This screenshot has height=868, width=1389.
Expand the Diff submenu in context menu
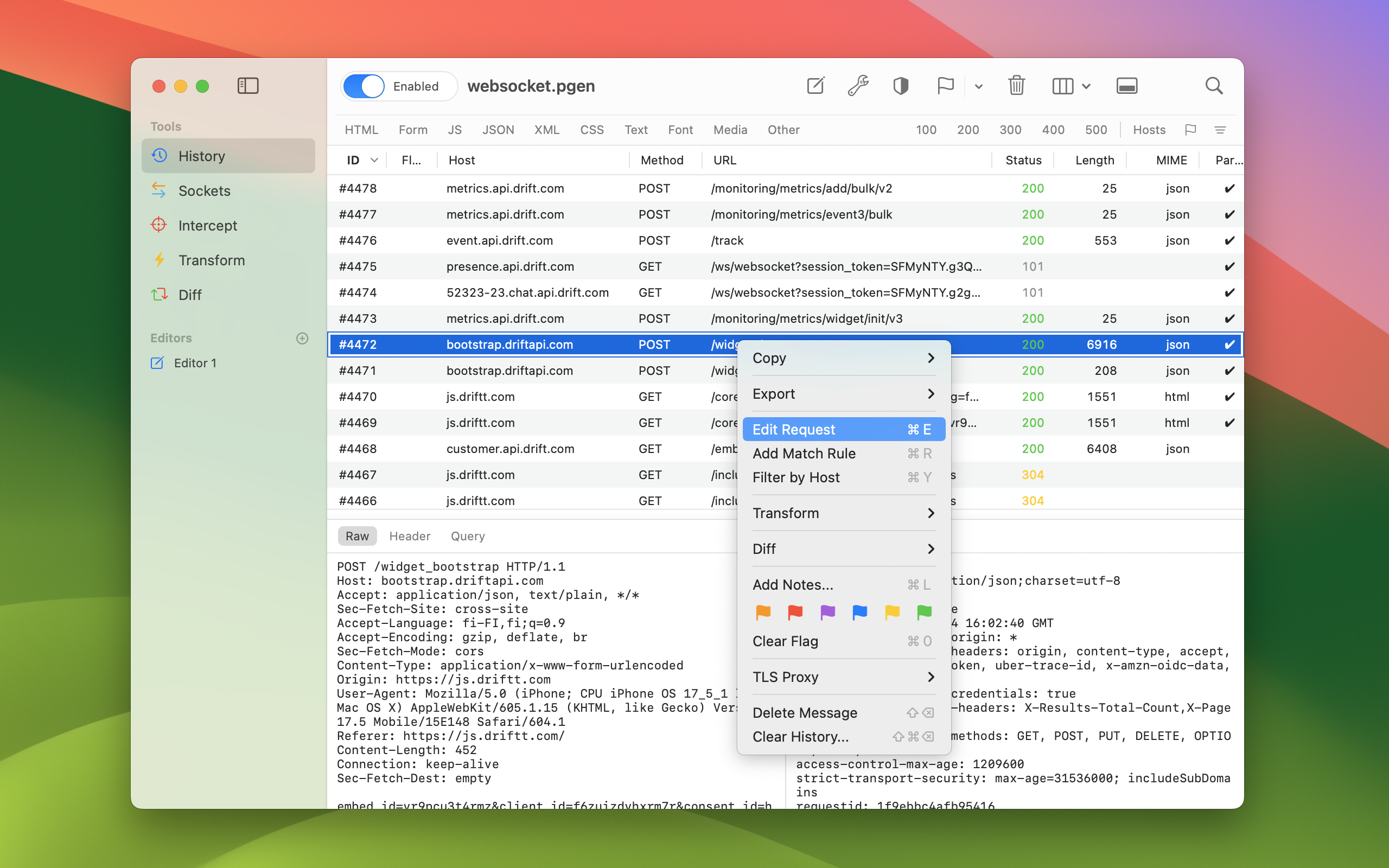tap(844, 549)
